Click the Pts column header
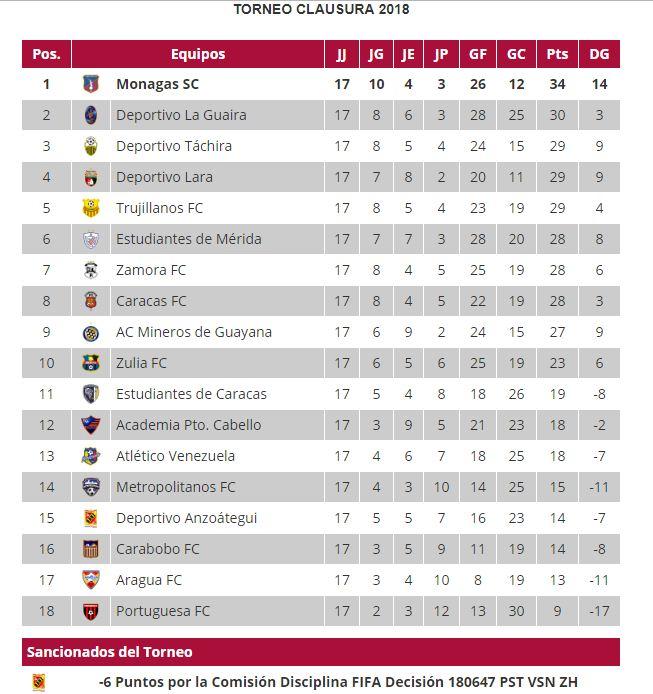 coord(557,54)
